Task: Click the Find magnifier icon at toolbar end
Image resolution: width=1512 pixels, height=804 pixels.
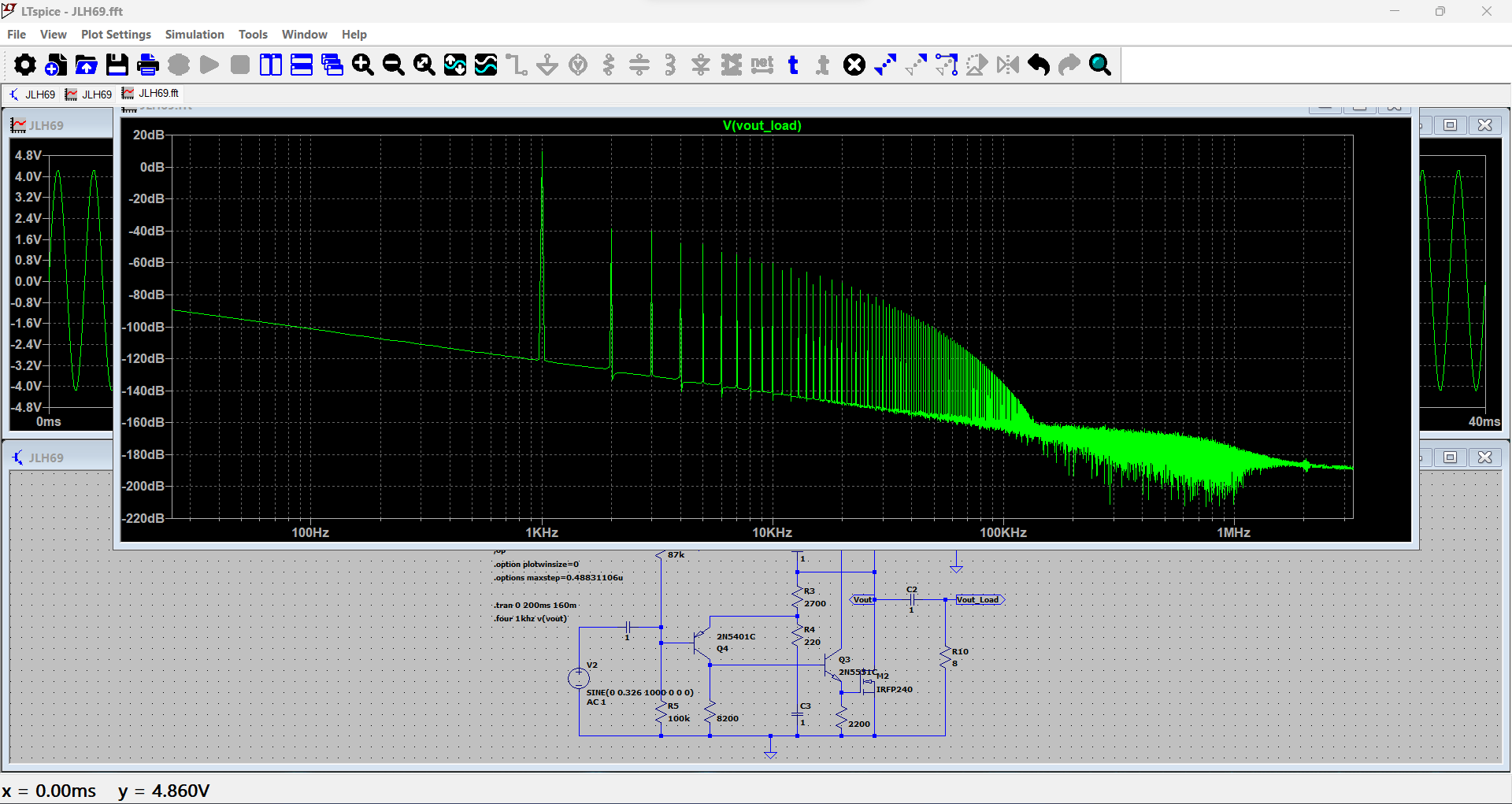Action: pyautogui.click(x=1100, y=65)
